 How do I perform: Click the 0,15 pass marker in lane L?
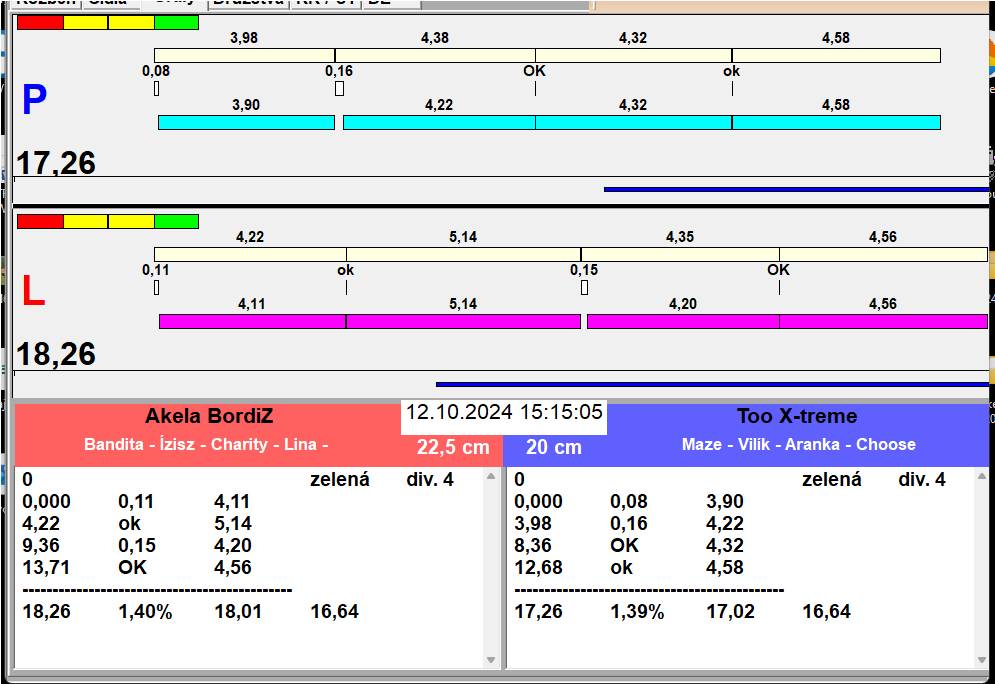coord(584,288)
